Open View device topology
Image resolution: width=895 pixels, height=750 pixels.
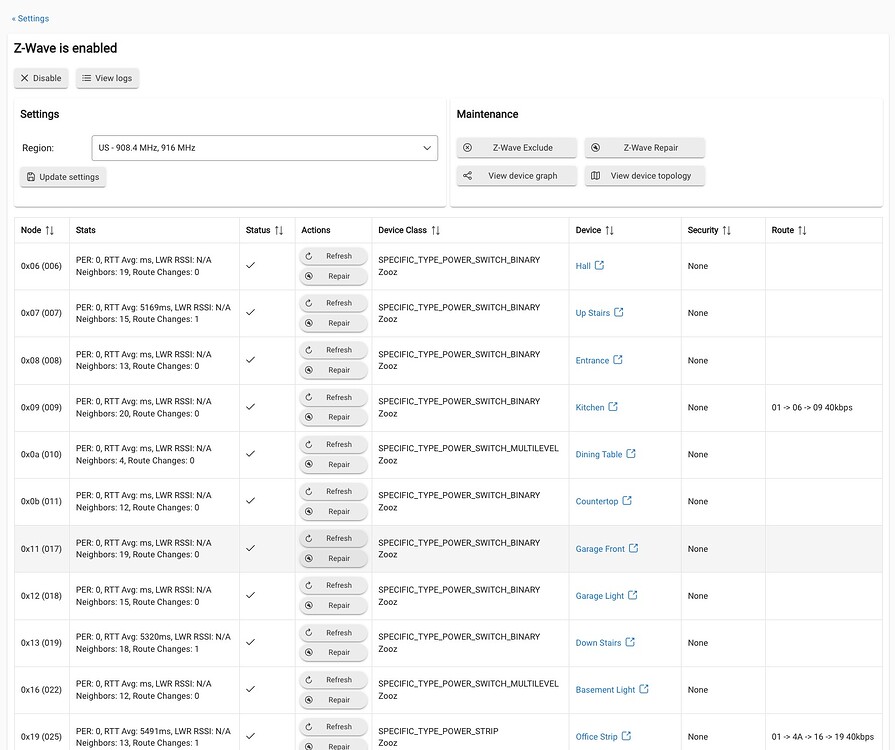645,176
